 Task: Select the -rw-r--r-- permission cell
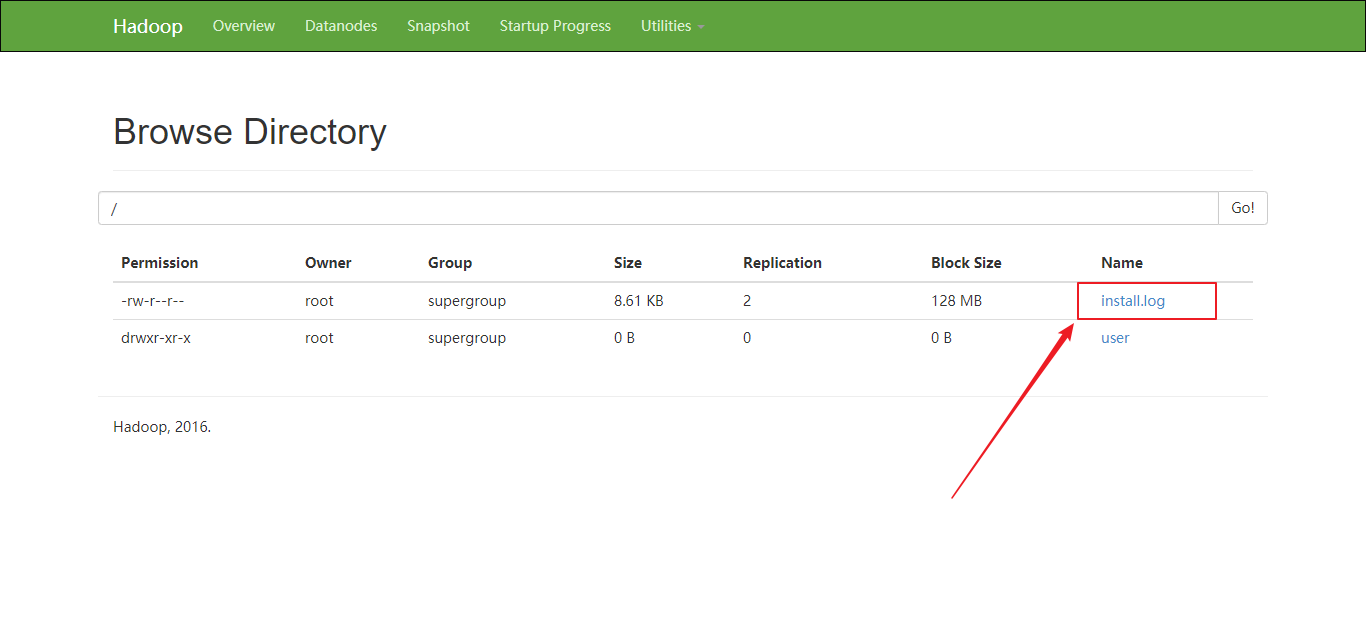pyautogui.click(x=153, y=300)
